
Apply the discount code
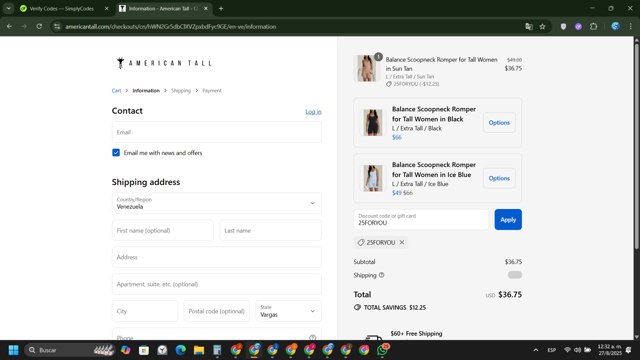pos(508,220)
